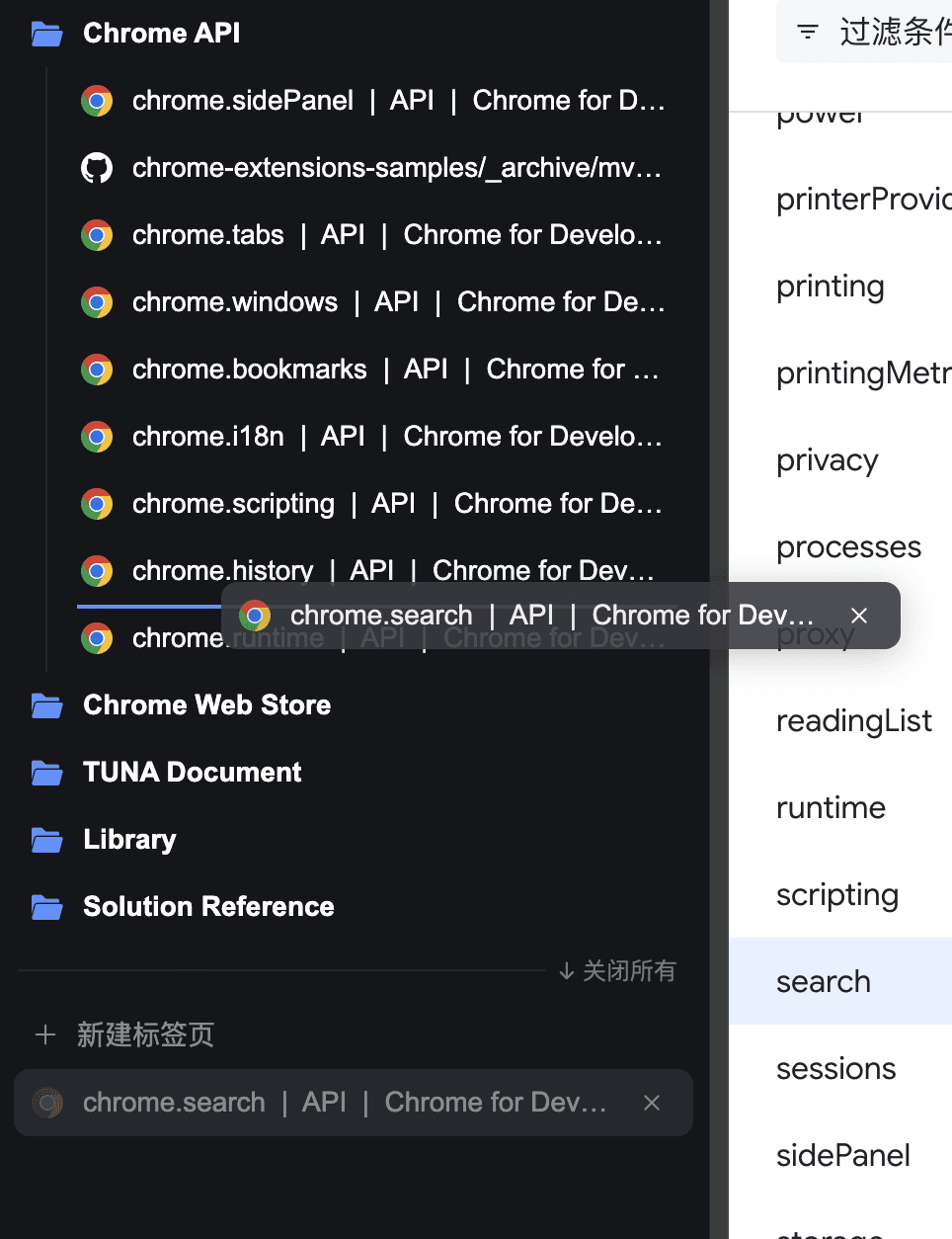952x1239 pixels.
Task: Click the Chrome Web Store folder icon
Action: click(x=46, y=706)
